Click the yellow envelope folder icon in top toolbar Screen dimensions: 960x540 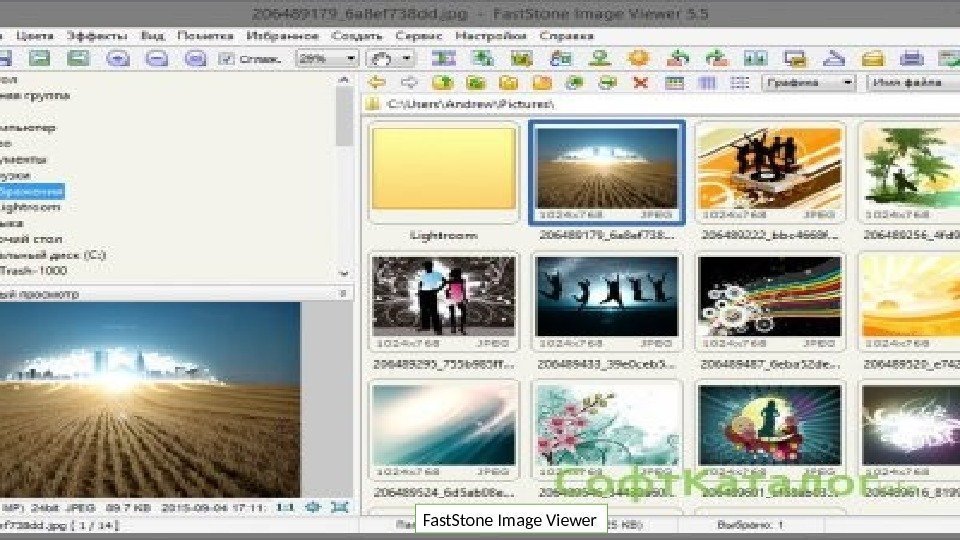(872, 59)
